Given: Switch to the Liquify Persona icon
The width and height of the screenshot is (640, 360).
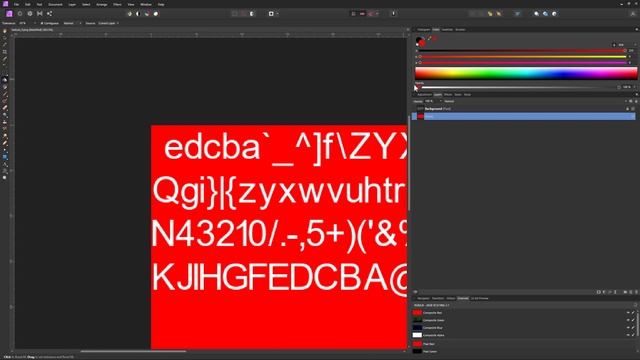Looking at the screenshot, I should coord(20,13).
